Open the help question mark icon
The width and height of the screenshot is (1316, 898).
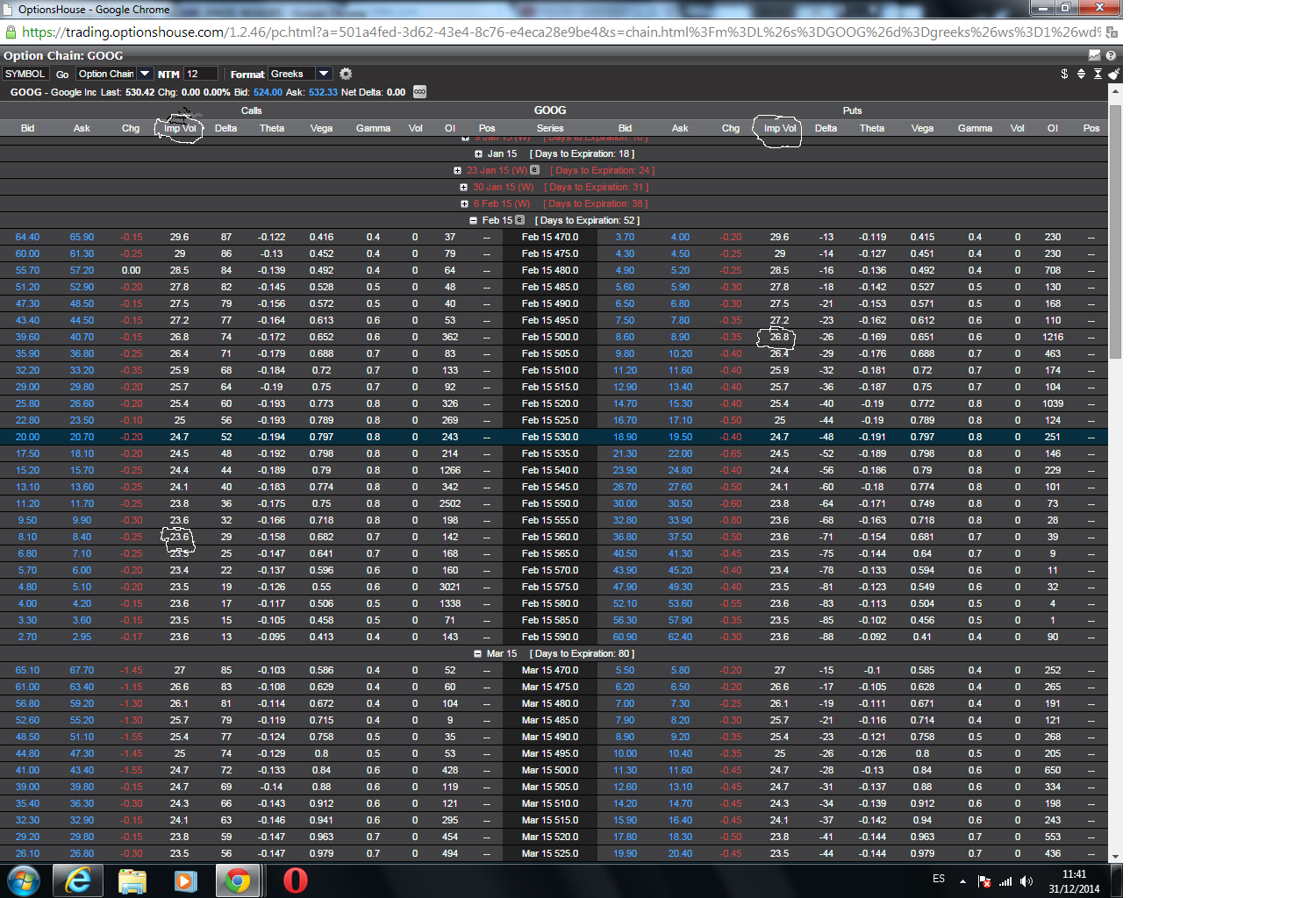point(1111,55)
